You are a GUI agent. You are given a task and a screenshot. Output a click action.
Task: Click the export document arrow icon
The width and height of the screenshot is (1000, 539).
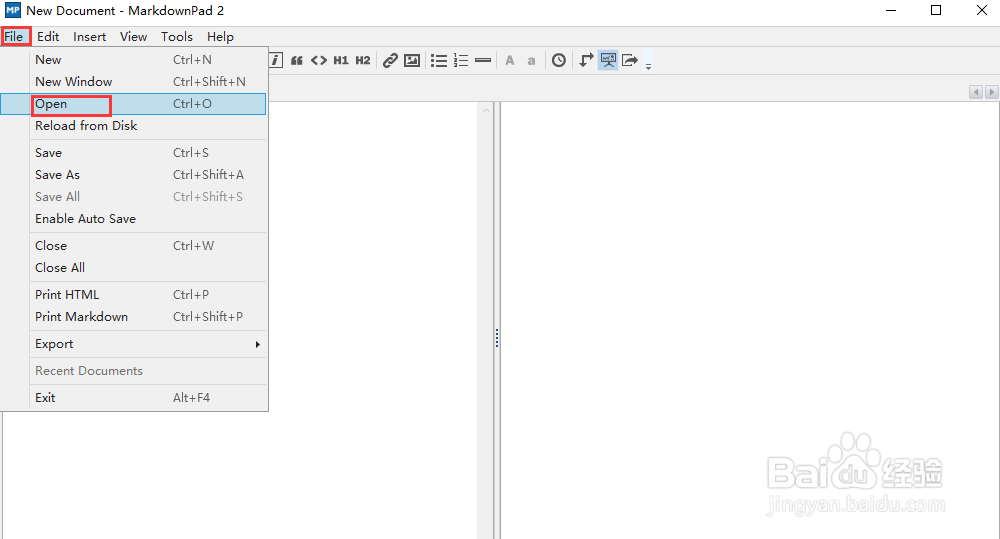point(630,61)
